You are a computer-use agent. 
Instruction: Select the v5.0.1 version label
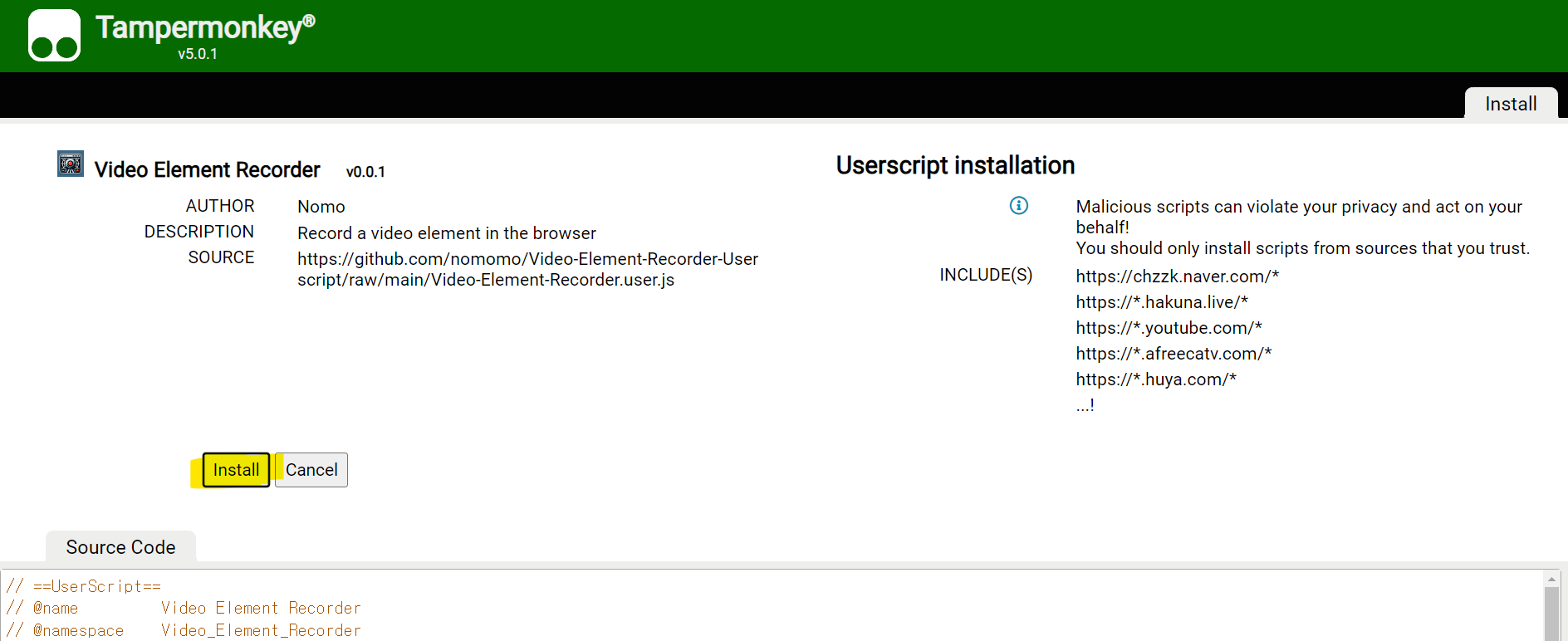tap(198, 54)
